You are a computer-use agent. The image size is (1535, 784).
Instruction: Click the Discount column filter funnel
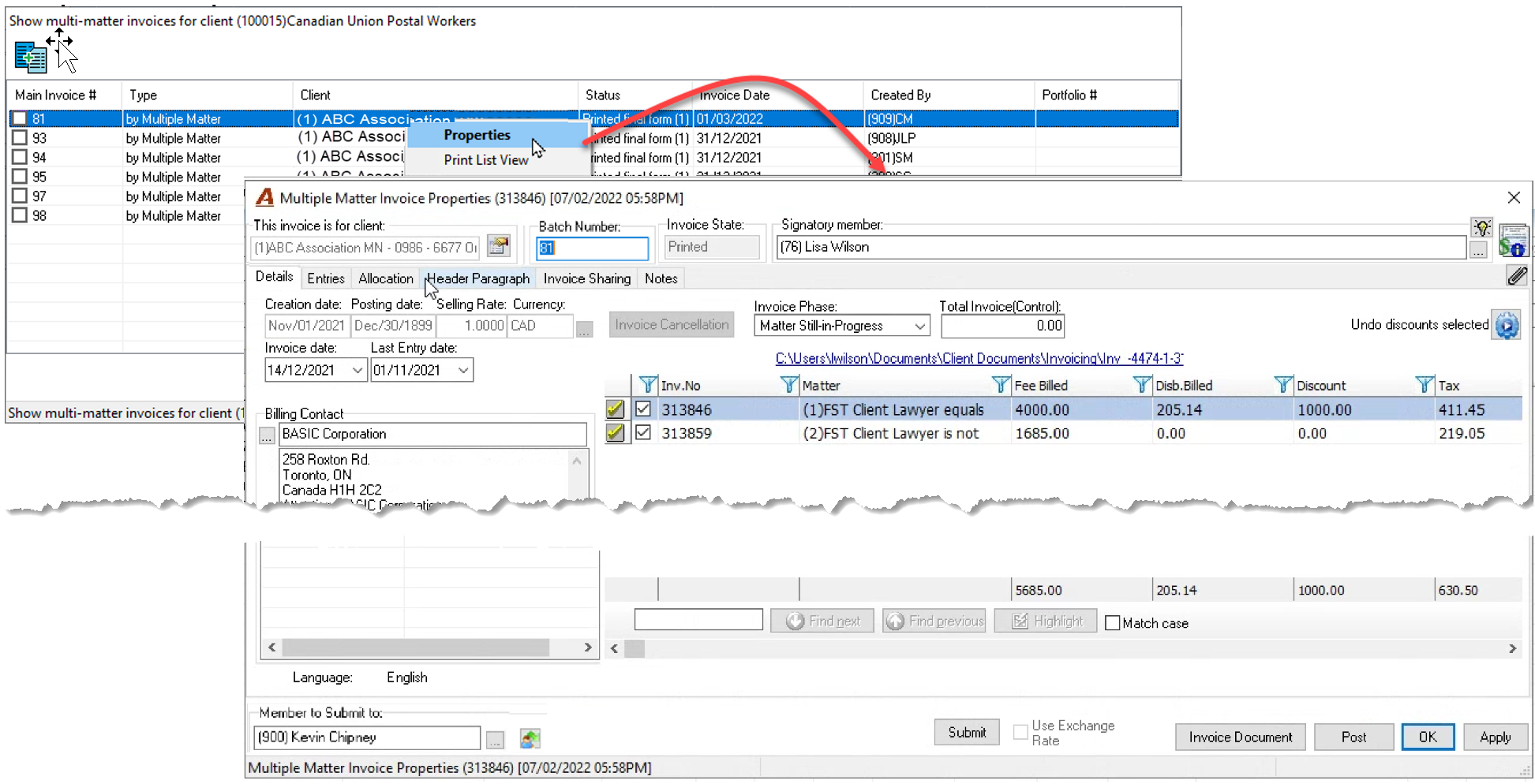coord(1283,385)
